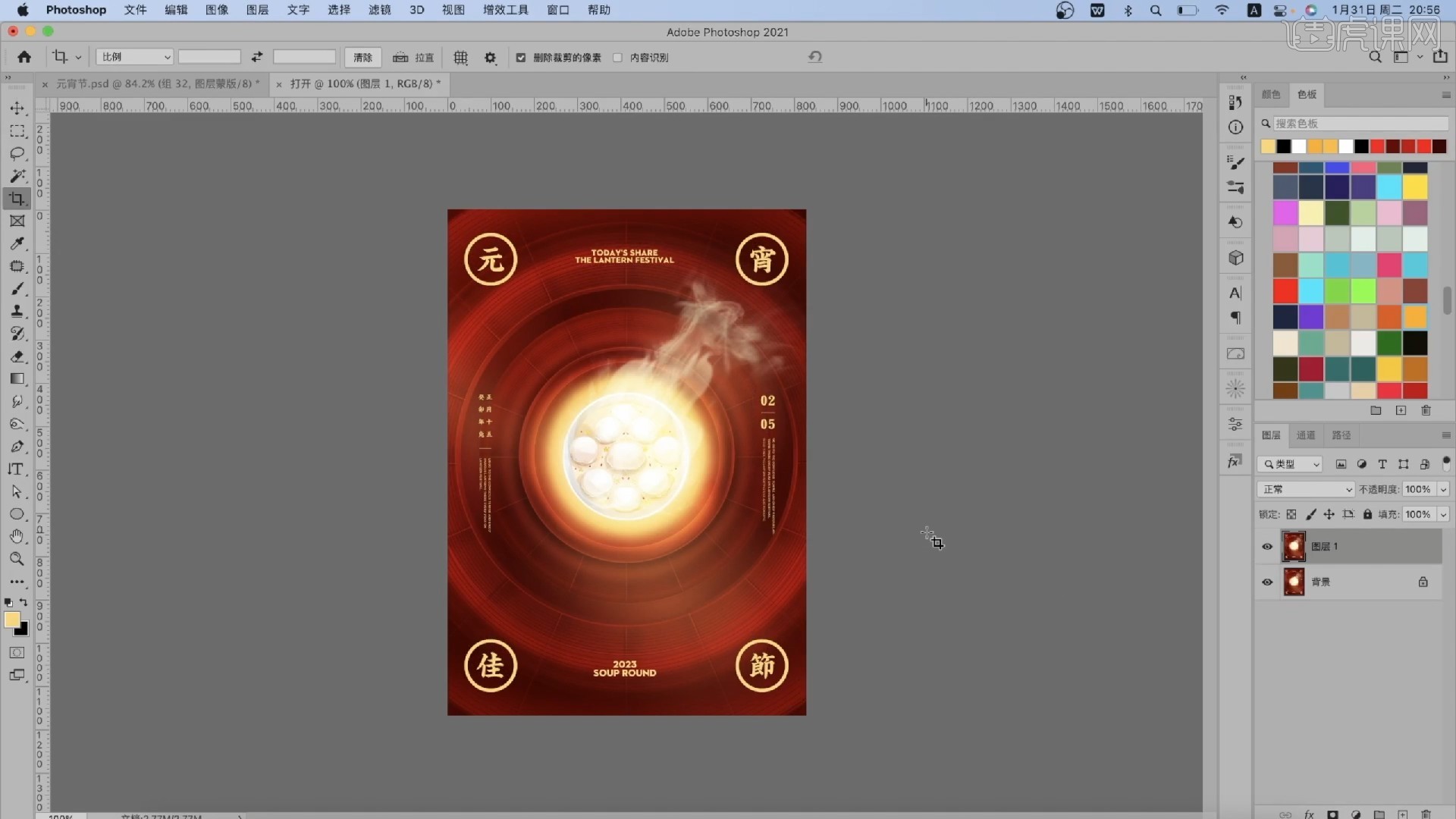Open the 颜色 panel tab
This screenshot has height=819, width=1456.
pyautogui.click(x=1271, y=95)
